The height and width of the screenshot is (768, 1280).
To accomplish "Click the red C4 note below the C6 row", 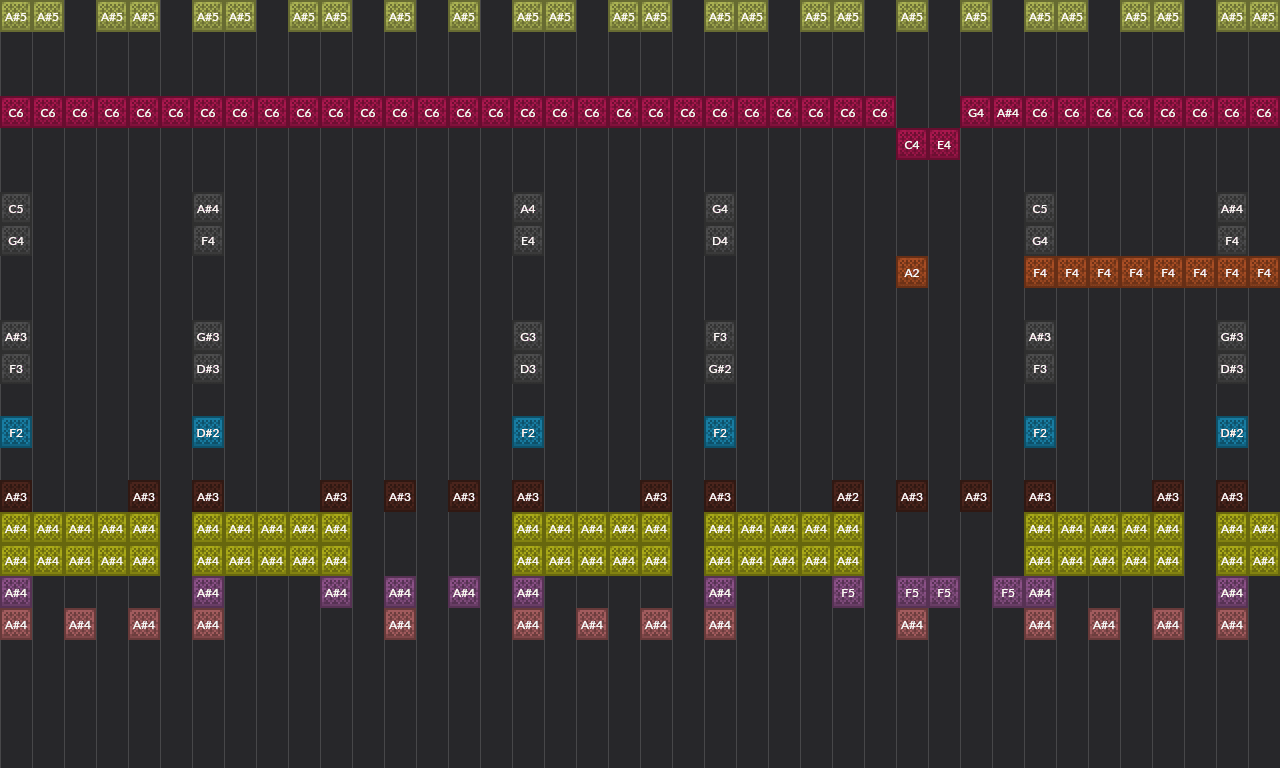I will 911,144.
